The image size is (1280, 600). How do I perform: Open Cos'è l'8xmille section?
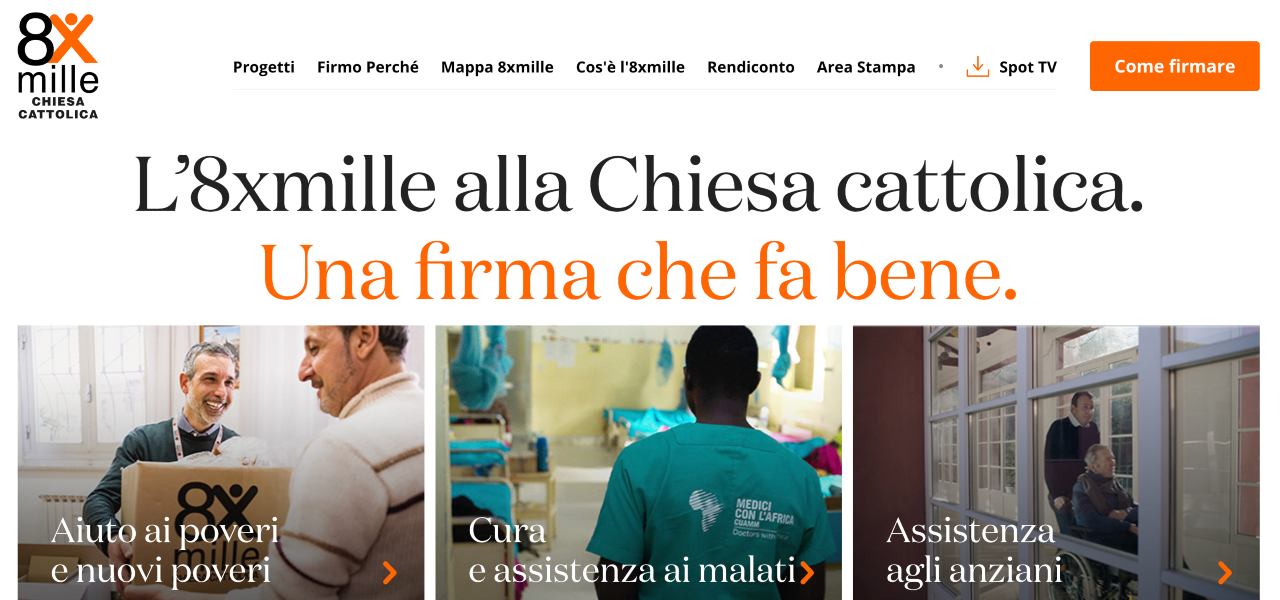[630, 67]
